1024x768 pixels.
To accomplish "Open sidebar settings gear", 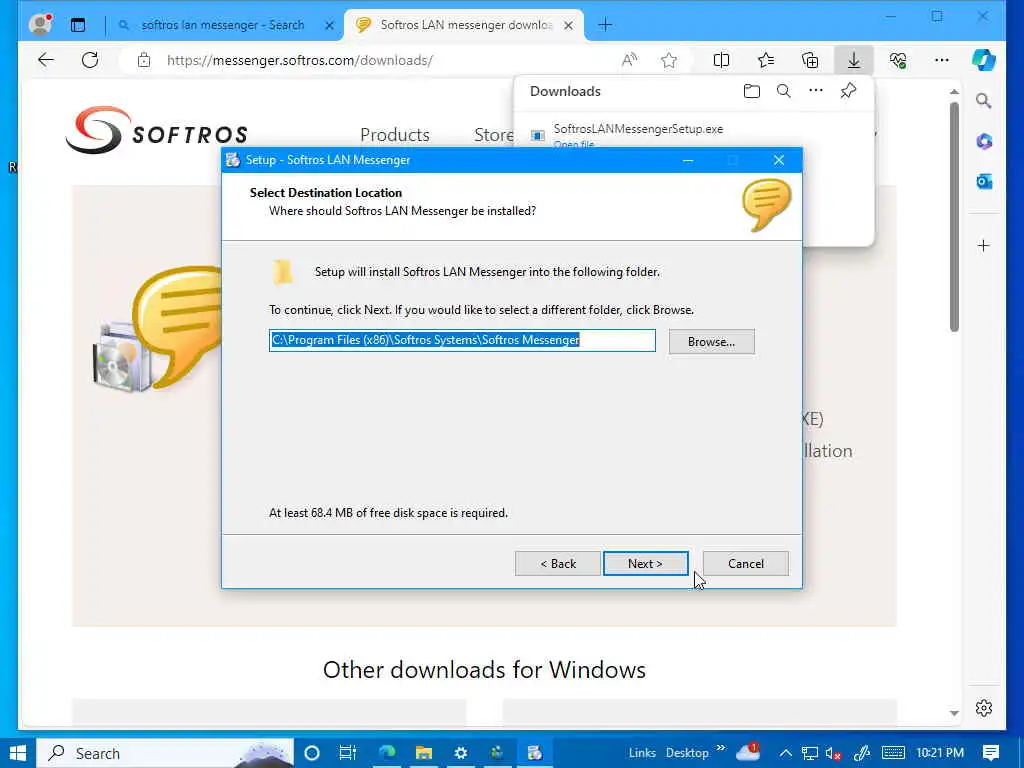I will click(984, 708).
